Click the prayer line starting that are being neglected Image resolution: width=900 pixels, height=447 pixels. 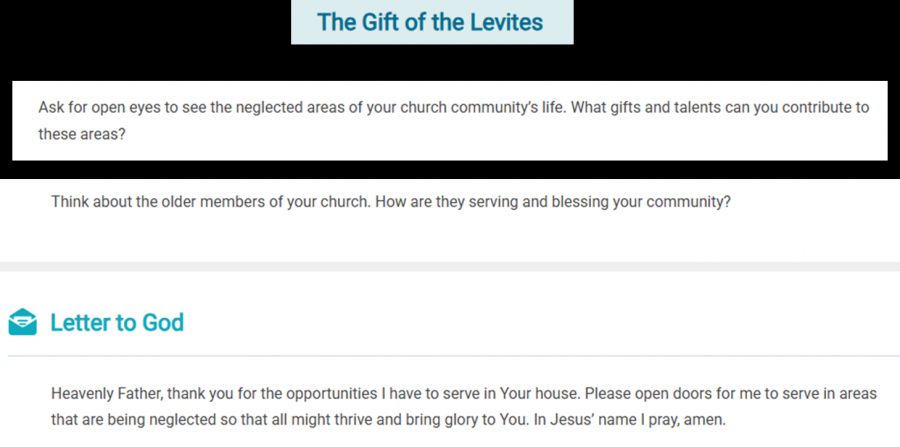[388, 419]
